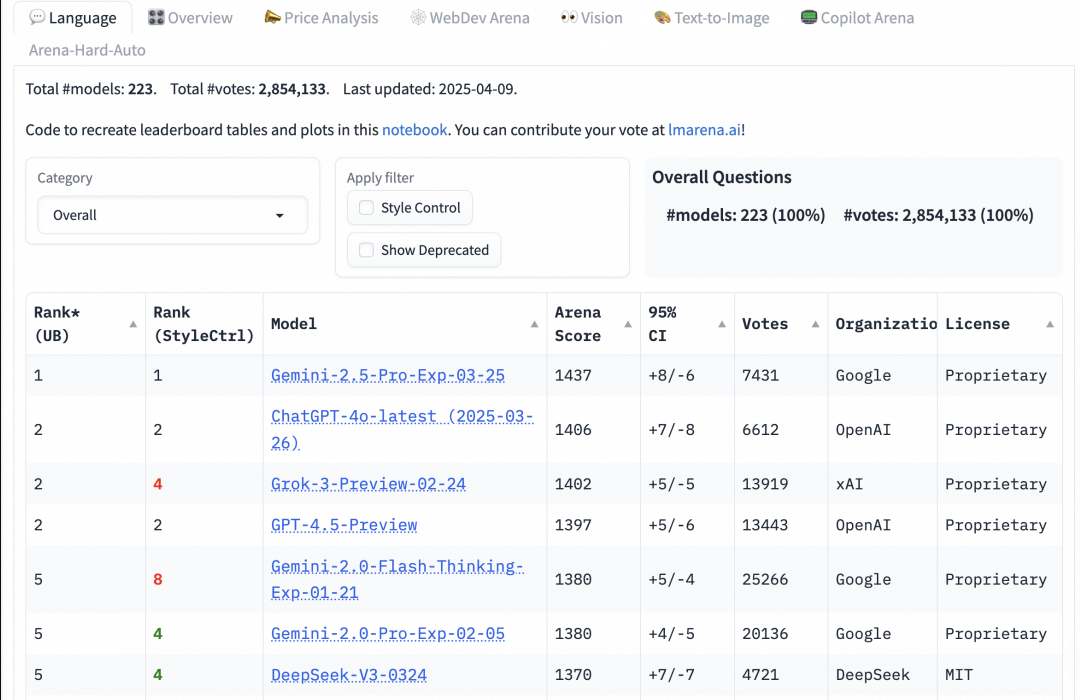Click the "Total #votes: 2,854,133" text
The height and width of the screenshot is (700, 1080).
click(x=249, y=89)
